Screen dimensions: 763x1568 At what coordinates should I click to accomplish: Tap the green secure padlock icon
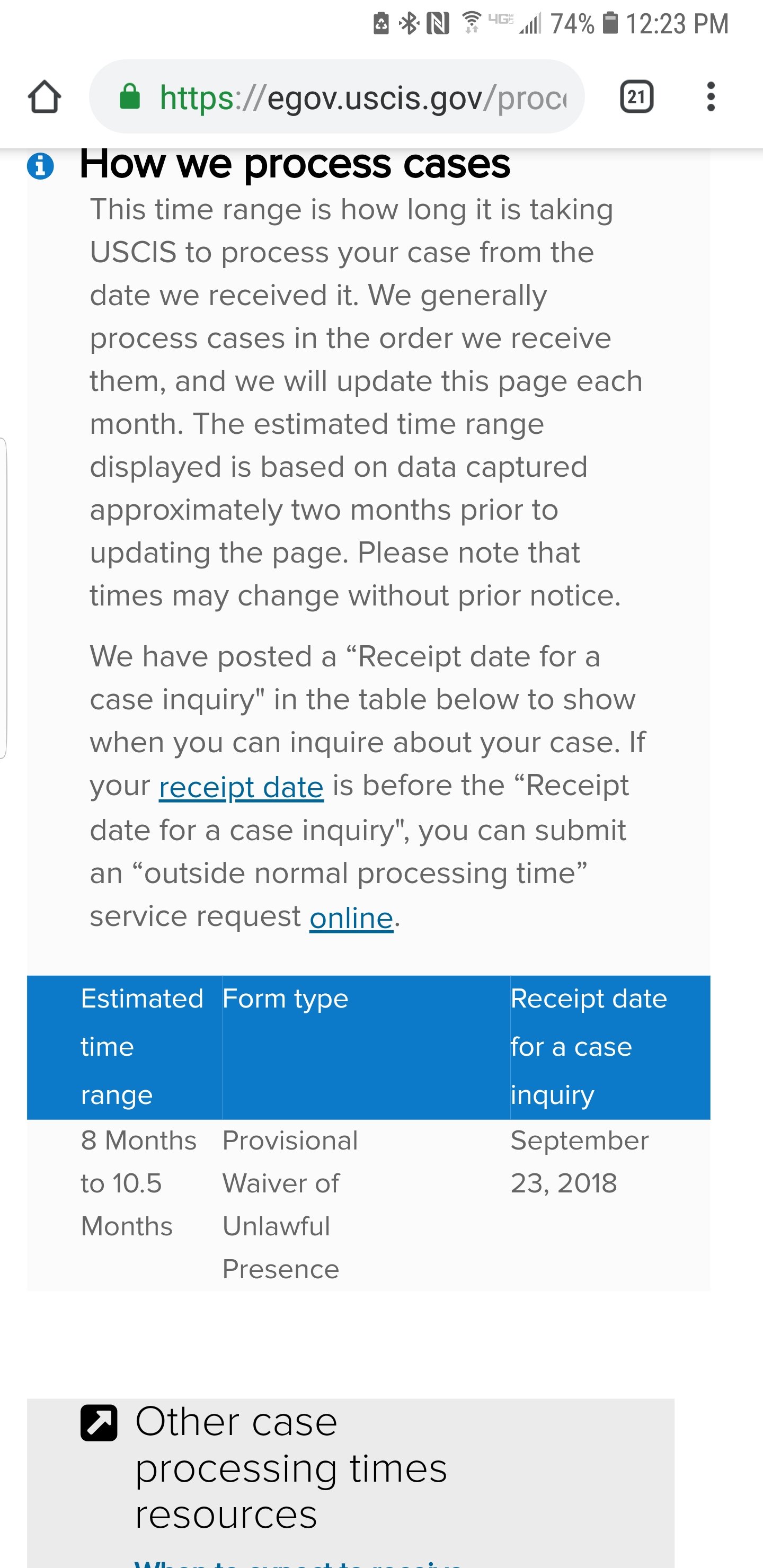(130, 96)
